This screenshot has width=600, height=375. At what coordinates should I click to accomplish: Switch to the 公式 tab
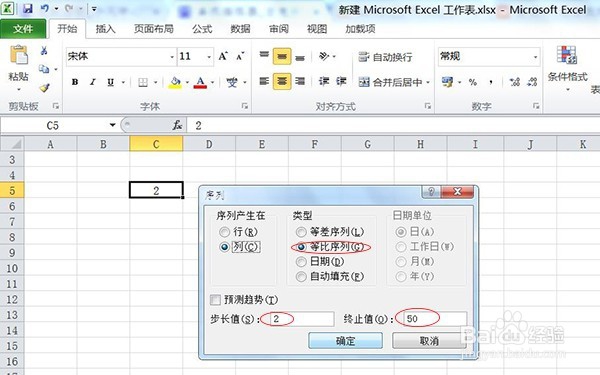click(x=202, y=29)
